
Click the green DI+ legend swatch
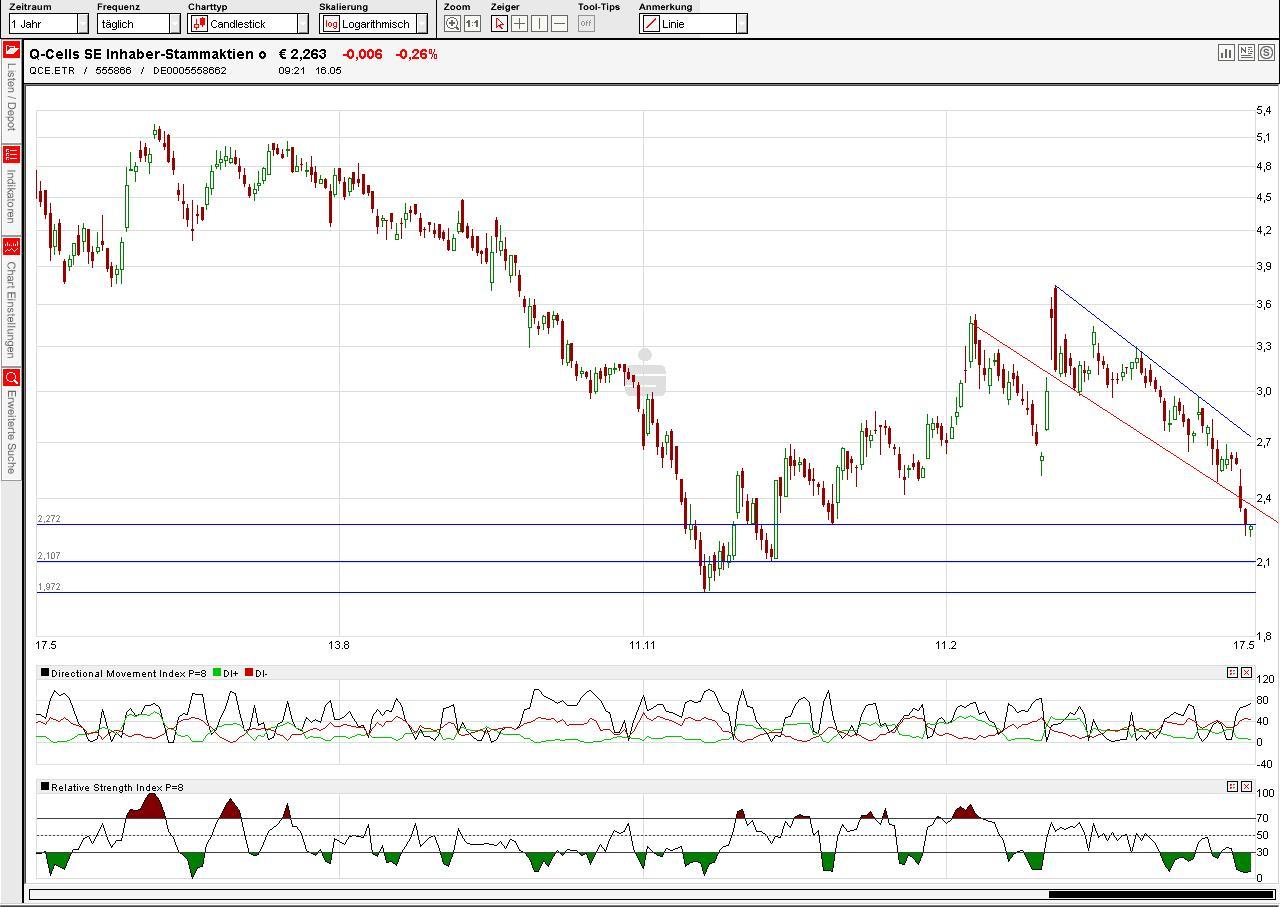pos(217,673)
